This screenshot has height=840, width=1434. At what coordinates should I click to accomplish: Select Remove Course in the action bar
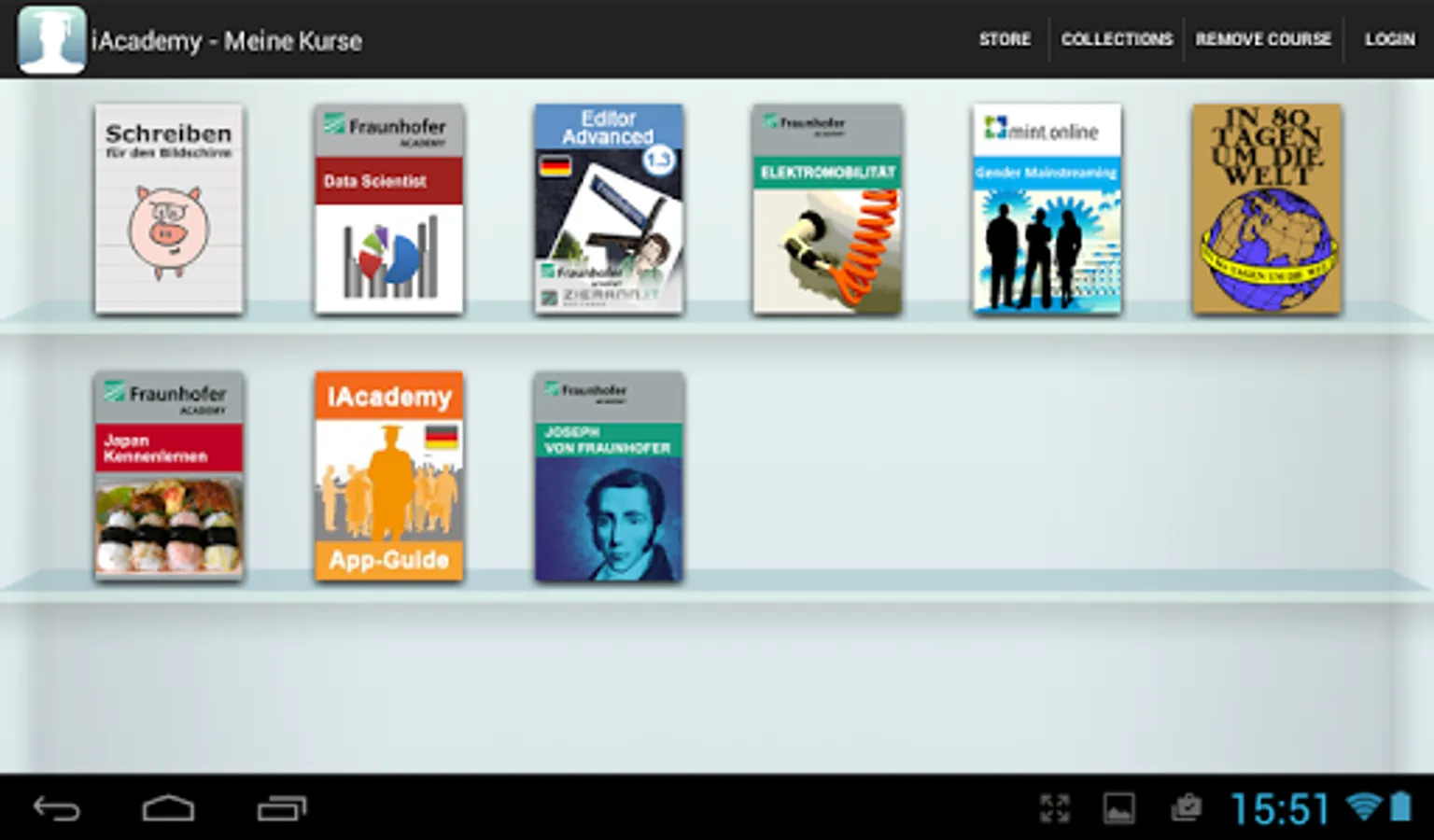point(1263,39)
